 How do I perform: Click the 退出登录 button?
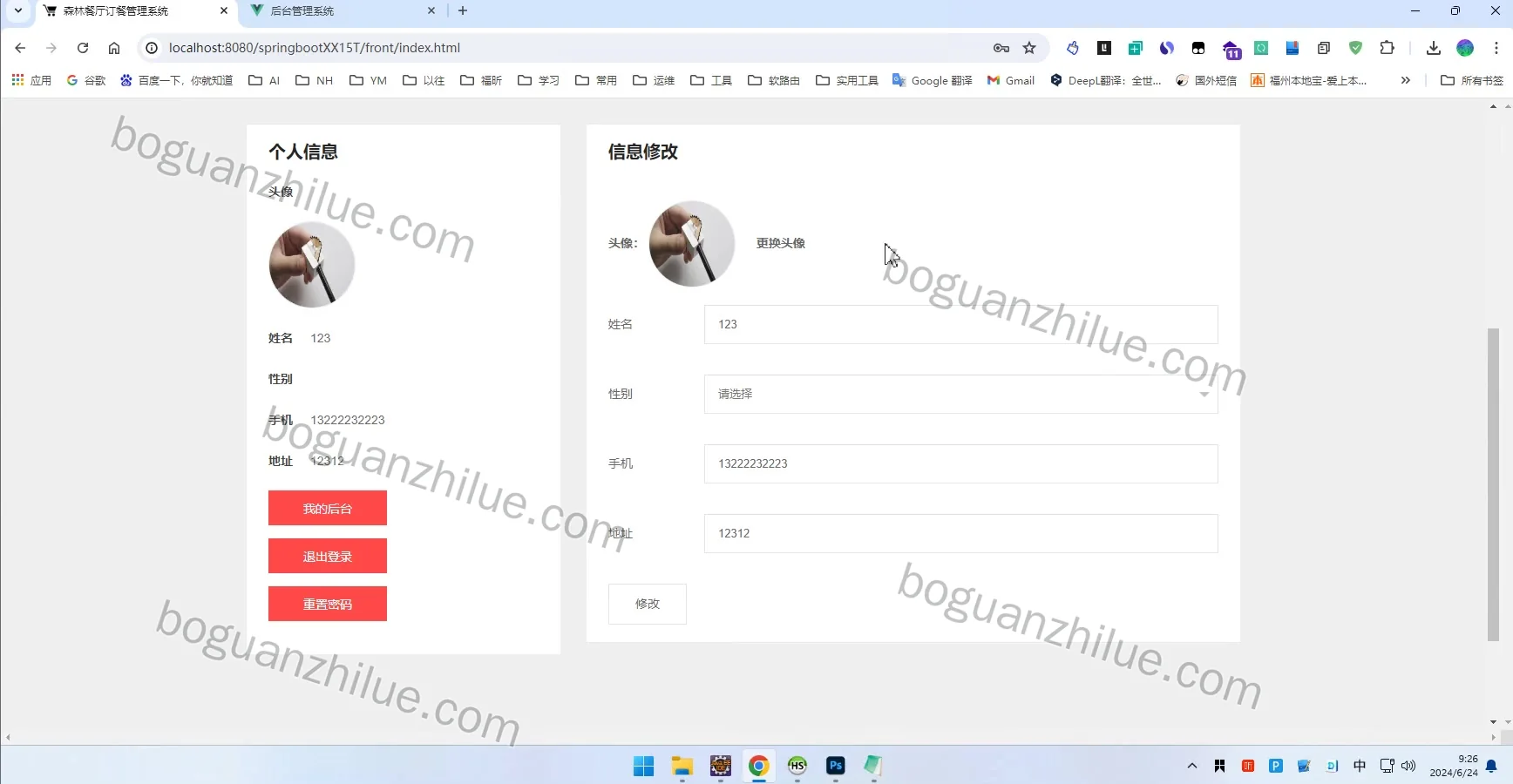click(328, 556)
